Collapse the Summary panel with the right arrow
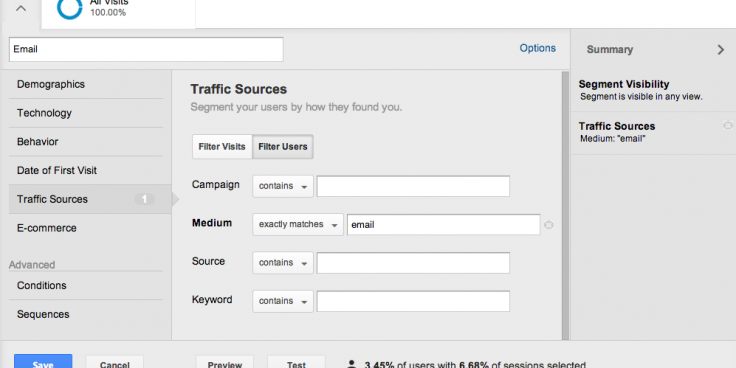The height and width of the screenshot is (368, 736). pos(721,50)
